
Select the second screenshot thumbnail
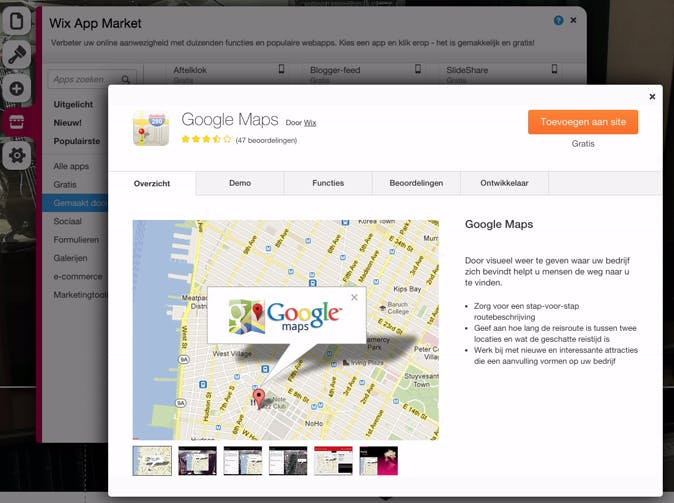pos(197,460)
